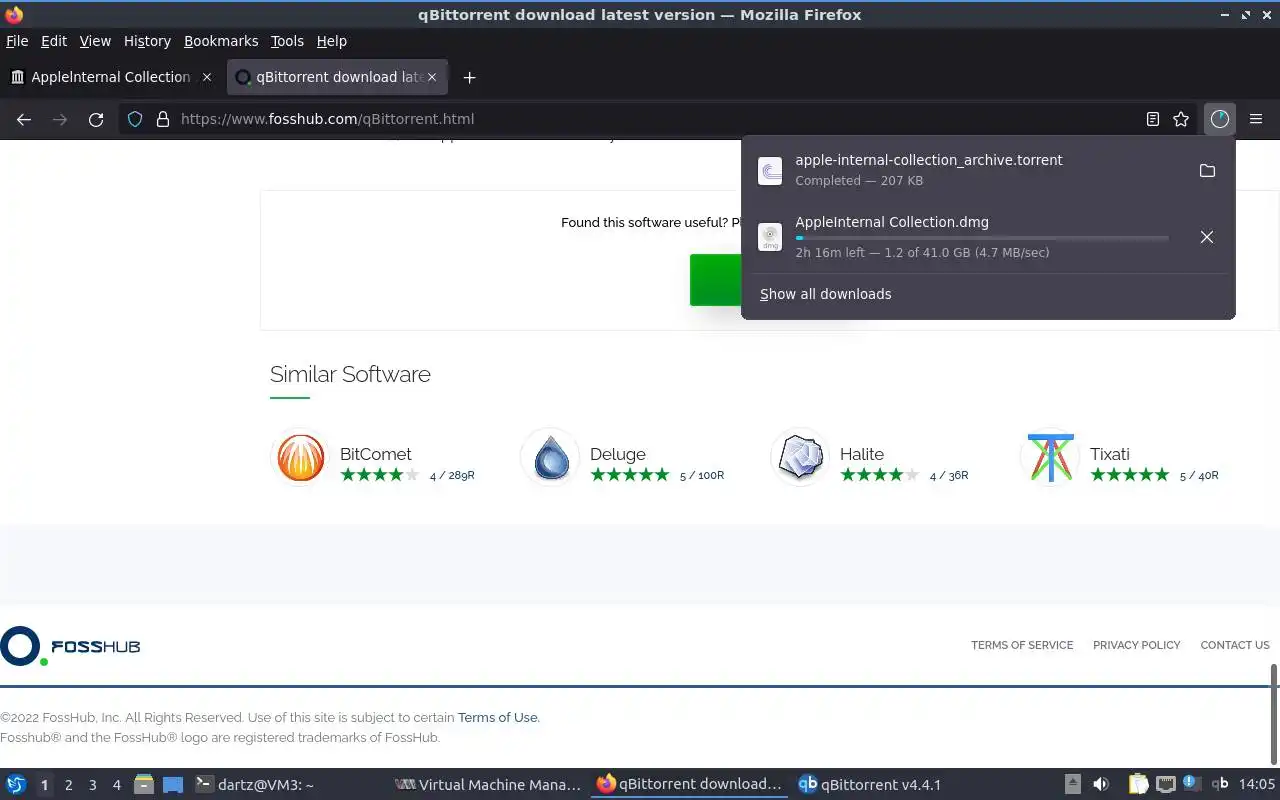Viewport: 1280px width, 800px height.
Task: Click the AppleInternal Collection.dmg download progress bar
Action: (982, 238)
